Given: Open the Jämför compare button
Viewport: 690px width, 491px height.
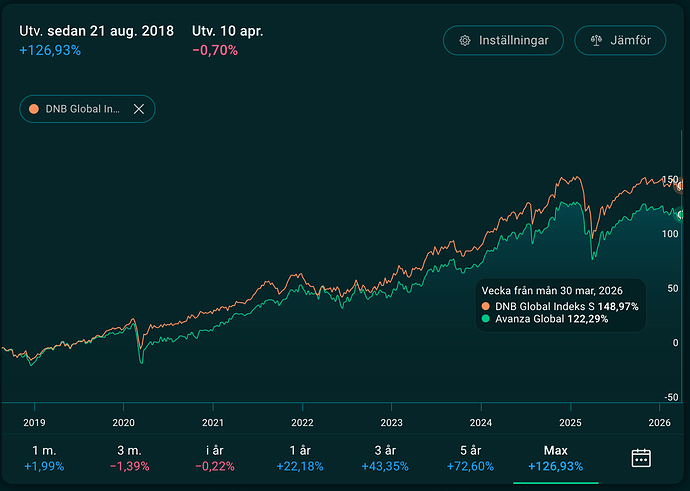Looking at the screenshot, I should [x=620, y=40].
